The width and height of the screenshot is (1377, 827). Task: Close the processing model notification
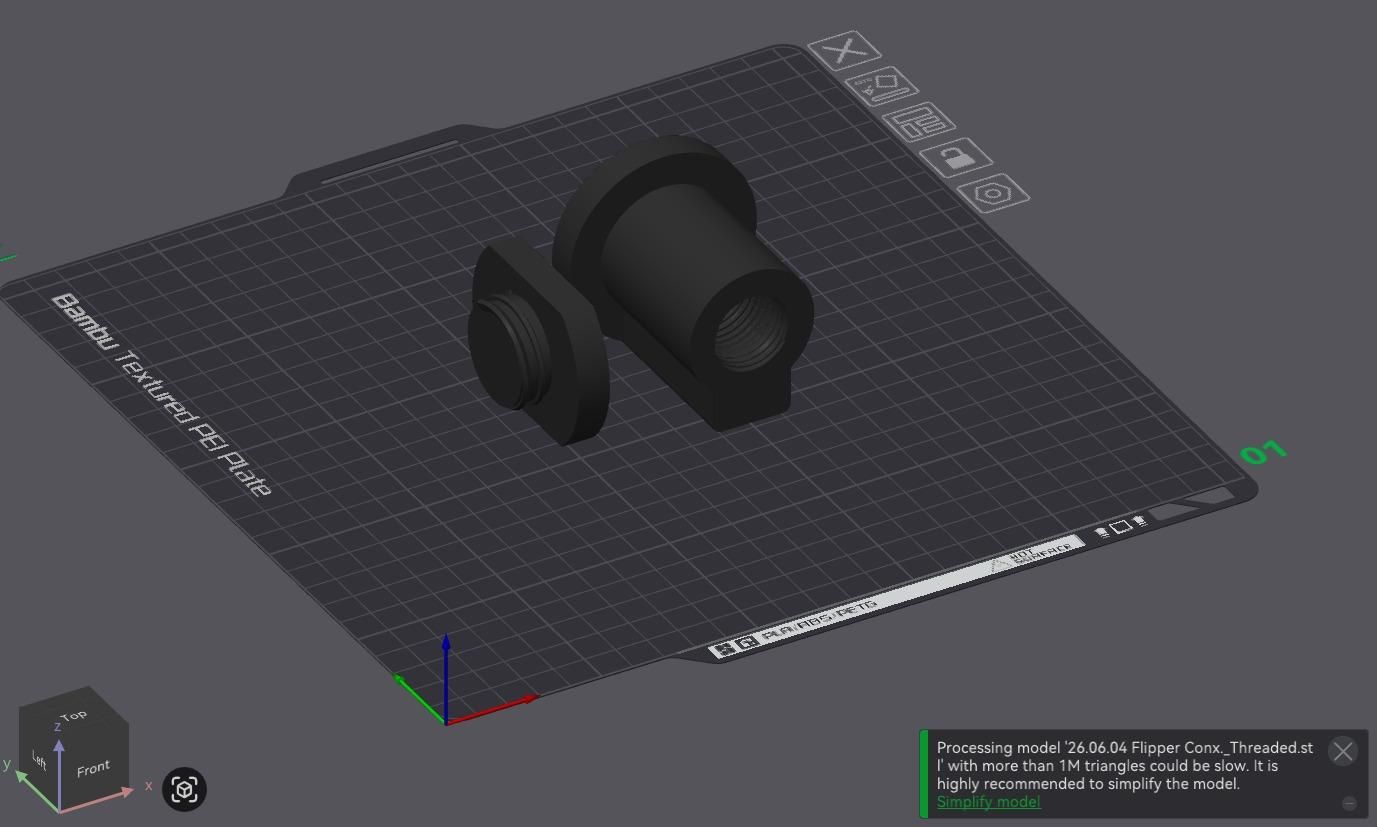(x=1343, y=751)
